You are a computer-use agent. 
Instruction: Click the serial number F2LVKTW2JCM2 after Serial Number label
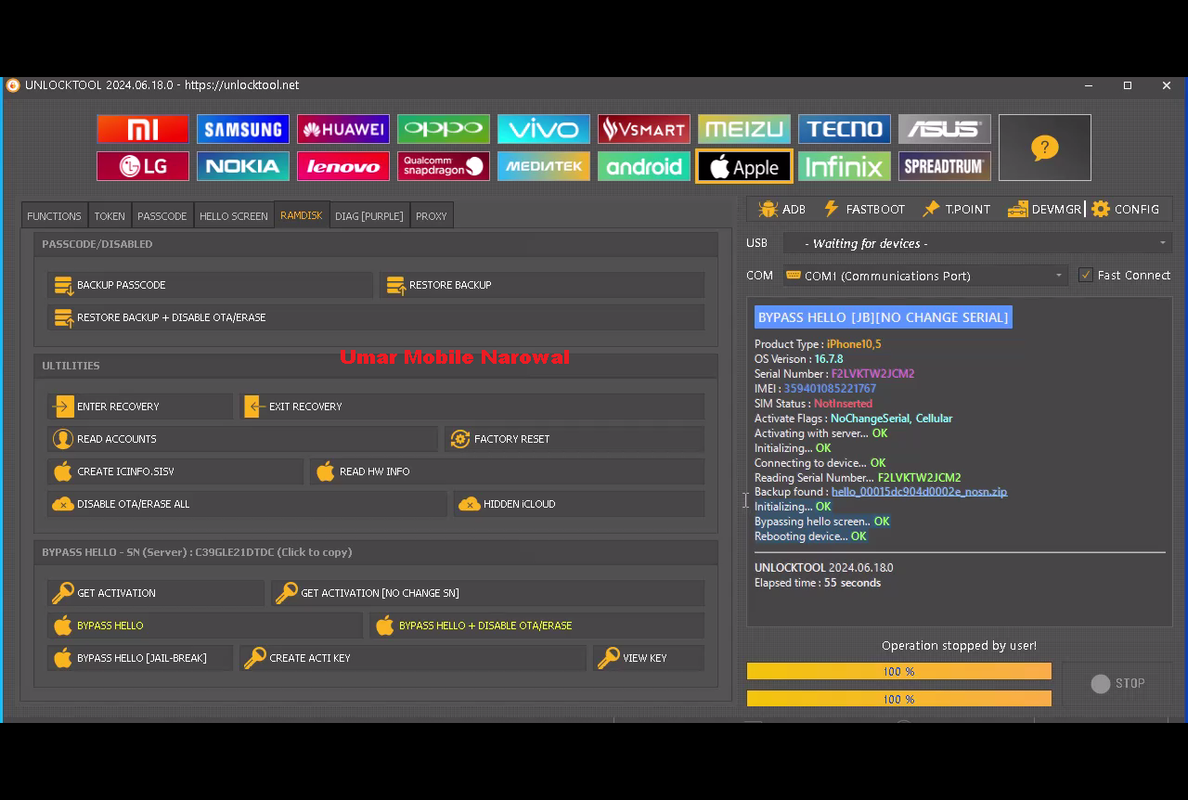pyautogui.click(x=873, y=373)
